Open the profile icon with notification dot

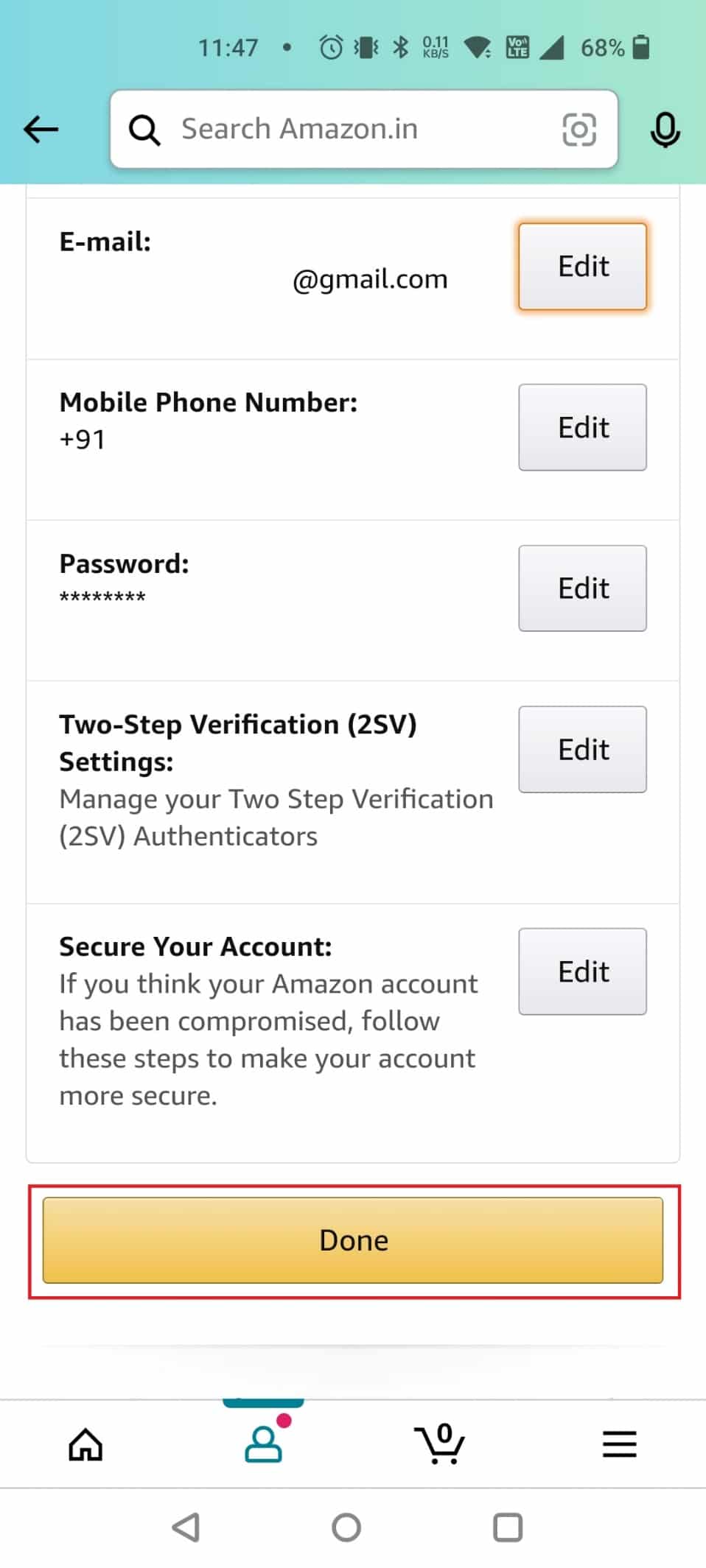(x=264, y=1444)
